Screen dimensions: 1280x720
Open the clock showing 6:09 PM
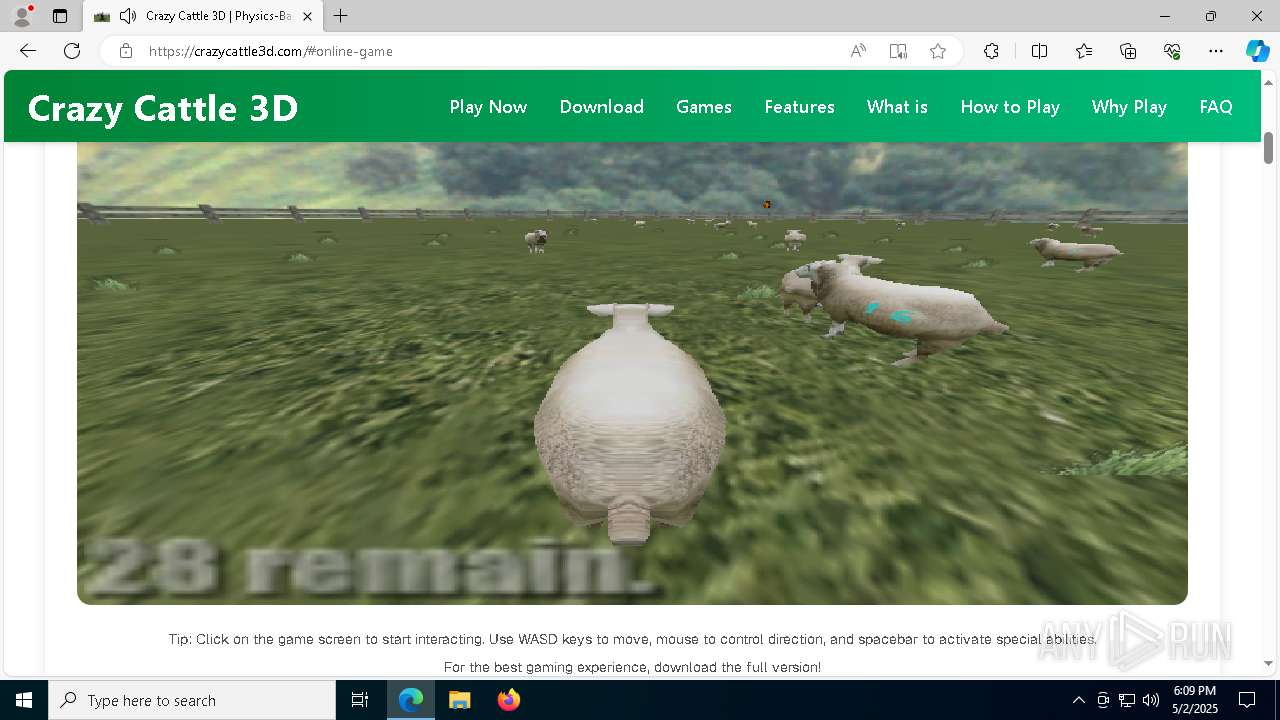pyautogui.click(x=1195, y=700)
